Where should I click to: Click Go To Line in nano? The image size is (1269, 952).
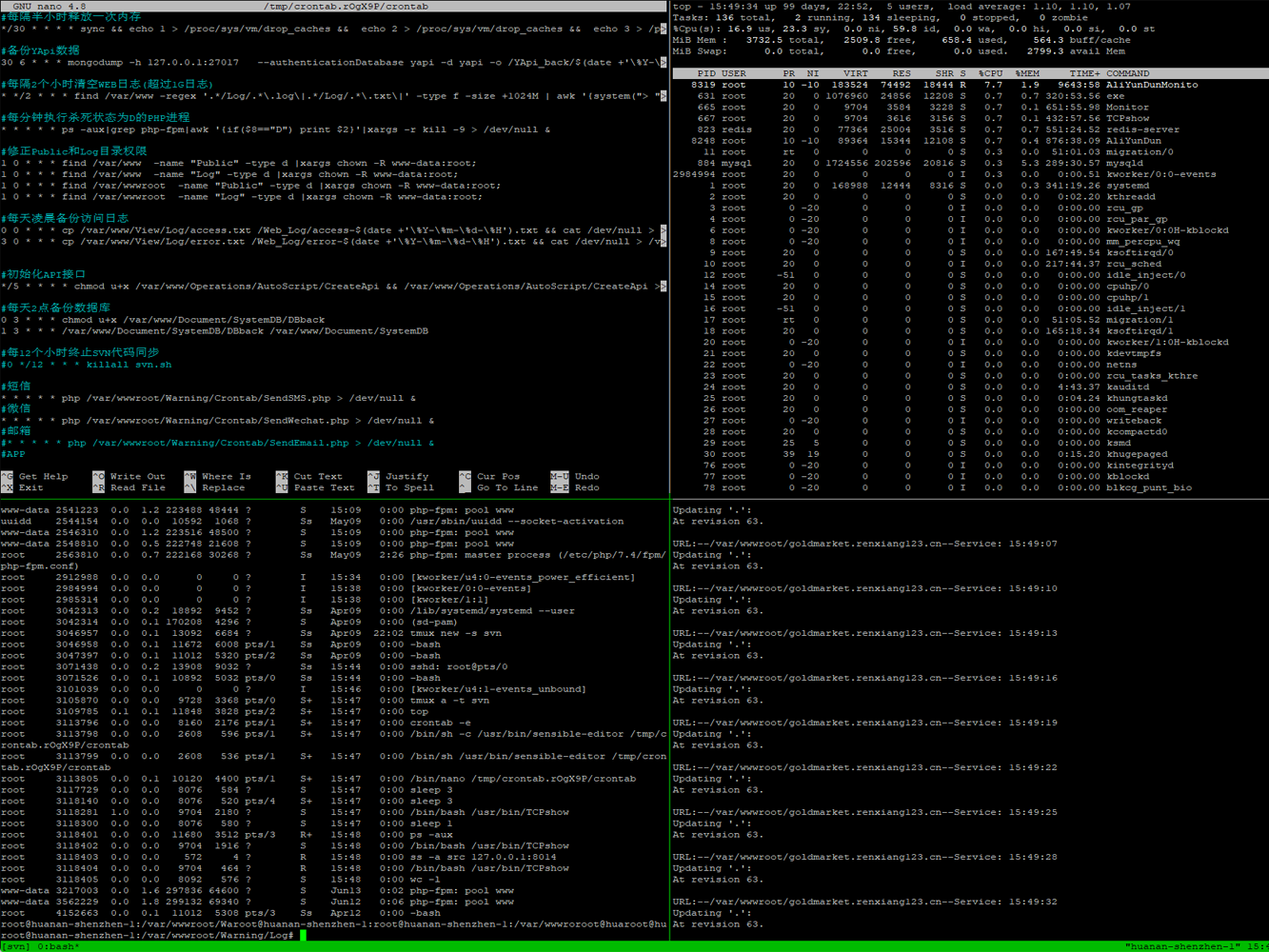pyautogui.click(x=506, y=487)
